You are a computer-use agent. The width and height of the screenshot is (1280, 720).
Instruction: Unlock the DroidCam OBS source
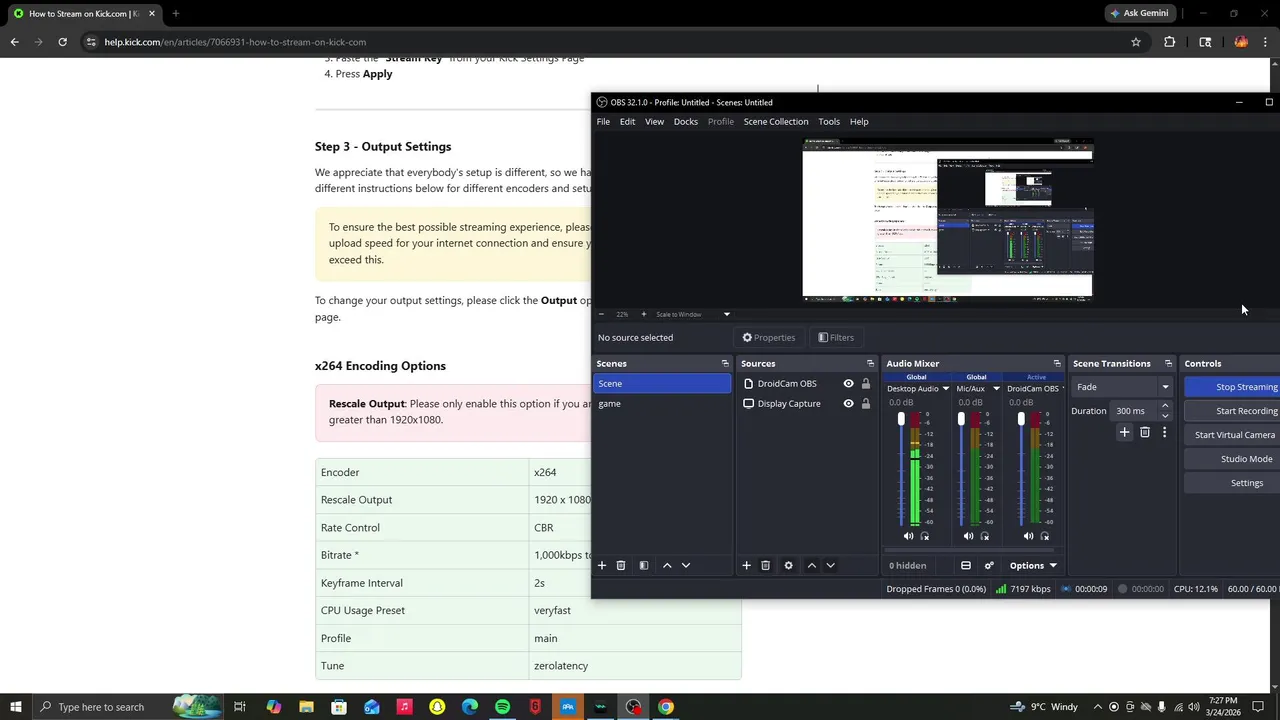(866, 384)
